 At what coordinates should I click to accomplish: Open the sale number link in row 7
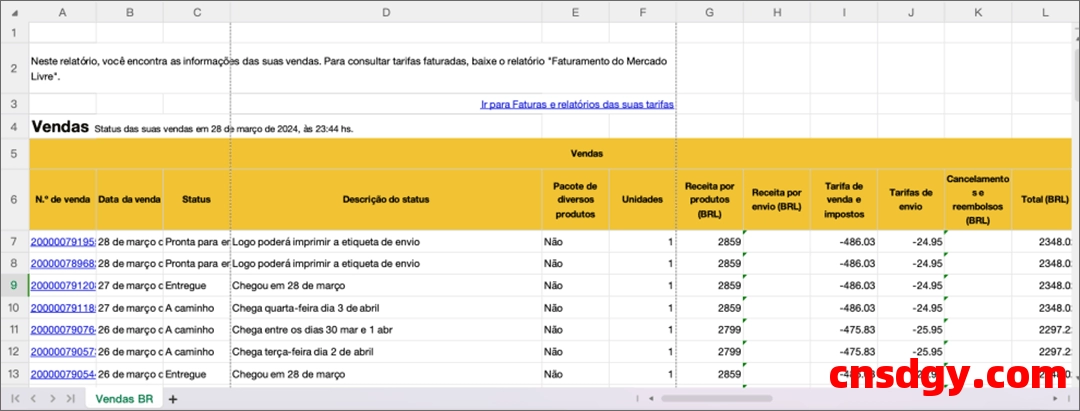62,242
